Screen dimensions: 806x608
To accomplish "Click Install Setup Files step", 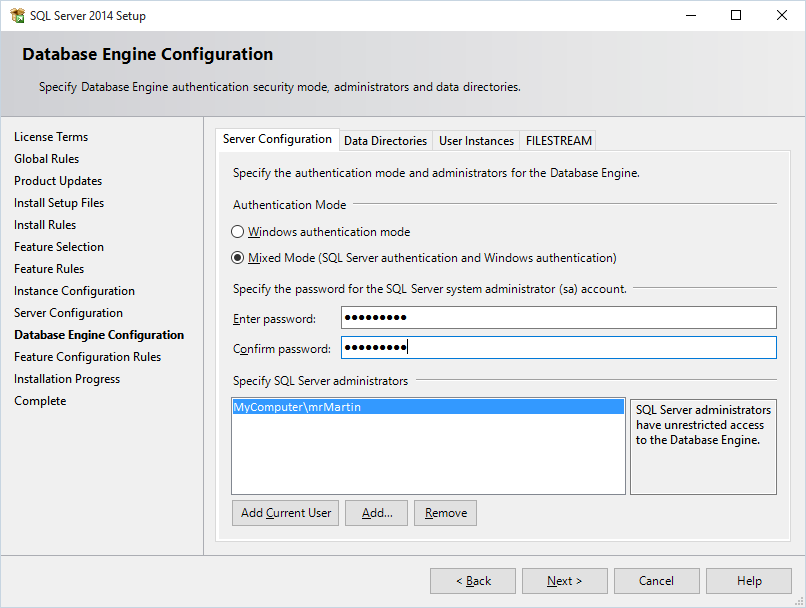I will pos(59,203).
